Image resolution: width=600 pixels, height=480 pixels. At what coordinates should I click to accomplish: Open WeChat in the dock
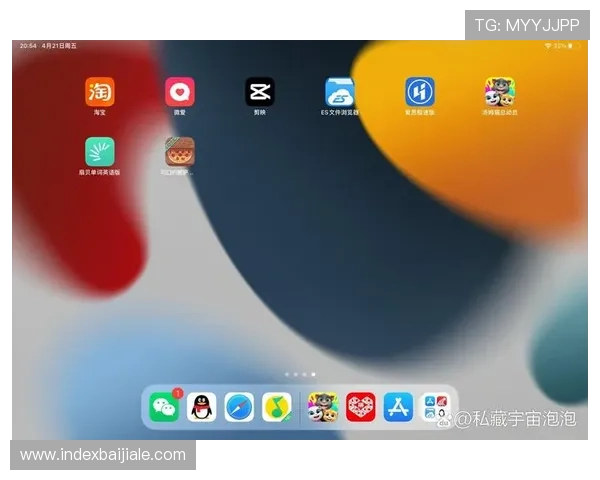[164, 407]
